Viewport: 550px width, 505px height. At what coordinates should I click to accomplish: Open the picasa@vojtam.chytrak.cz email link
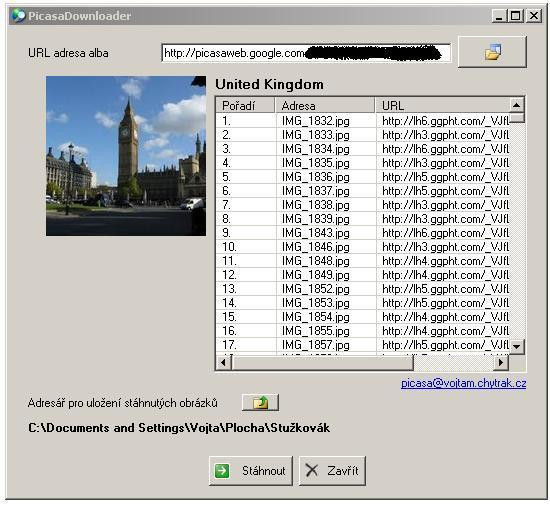(463, 383)
